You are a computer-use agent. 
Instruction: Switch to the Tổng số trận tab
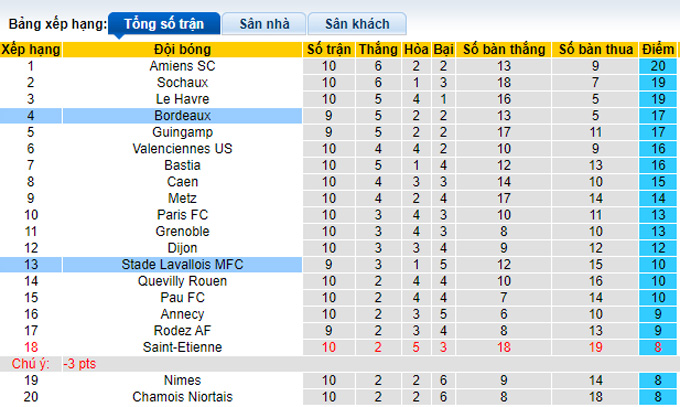click(x=164, y=23)
